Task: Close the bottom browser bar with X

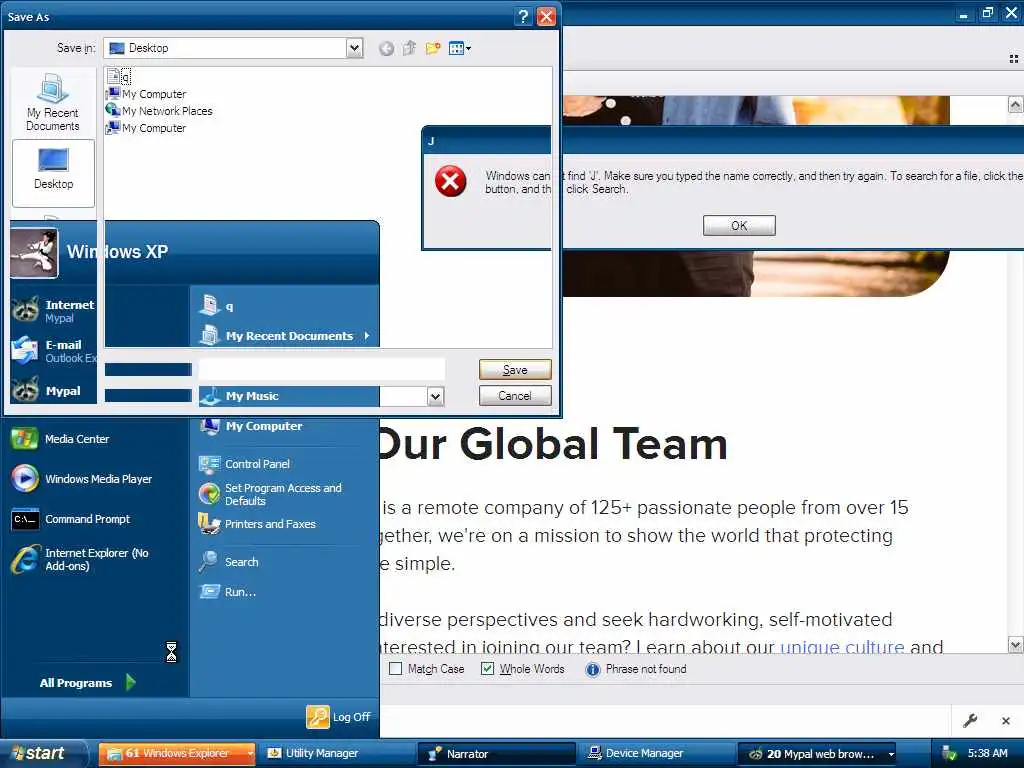Action: (x=1006, y=720)
